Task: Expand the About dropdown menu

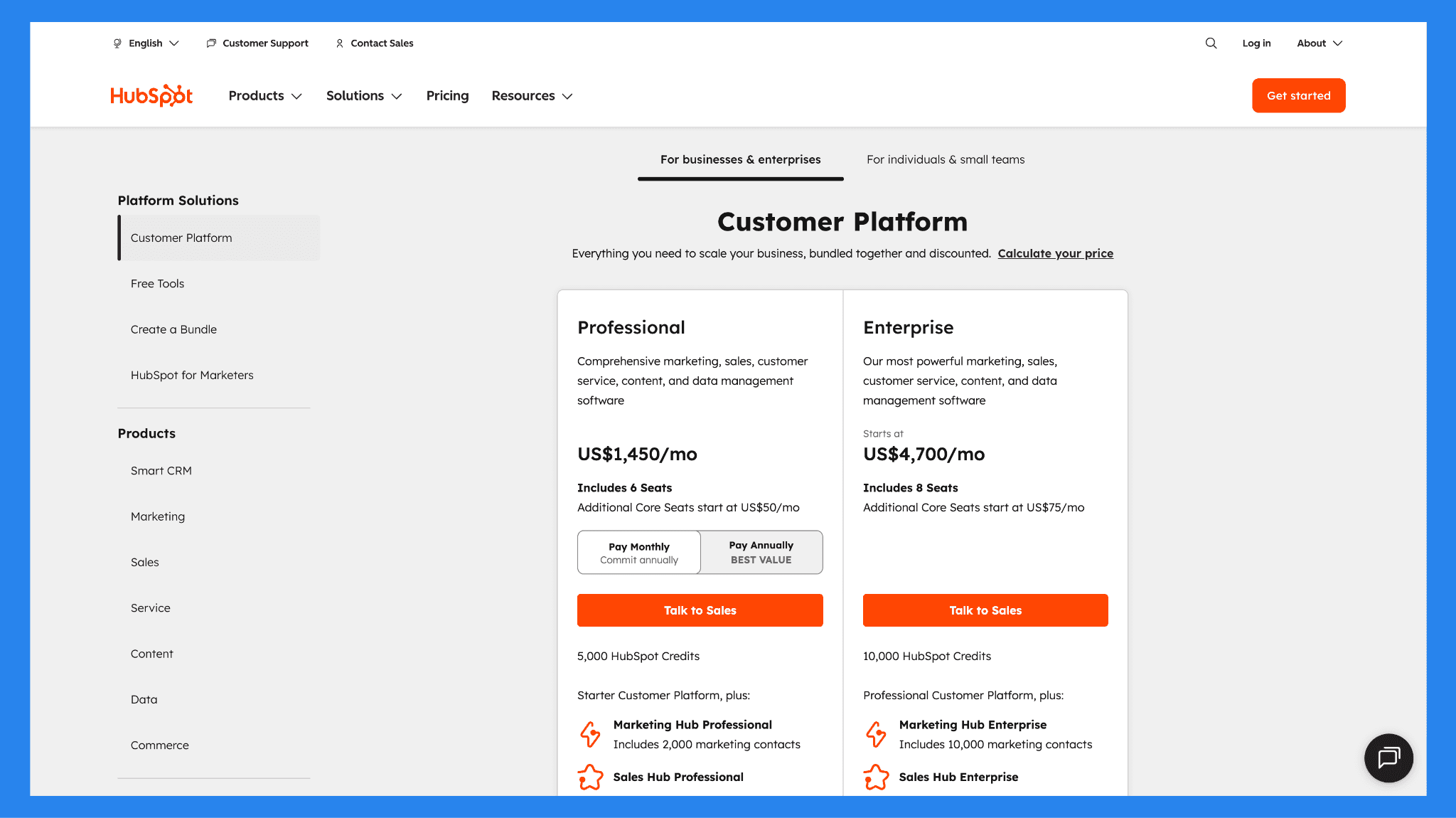Action: pos(1319,43)
